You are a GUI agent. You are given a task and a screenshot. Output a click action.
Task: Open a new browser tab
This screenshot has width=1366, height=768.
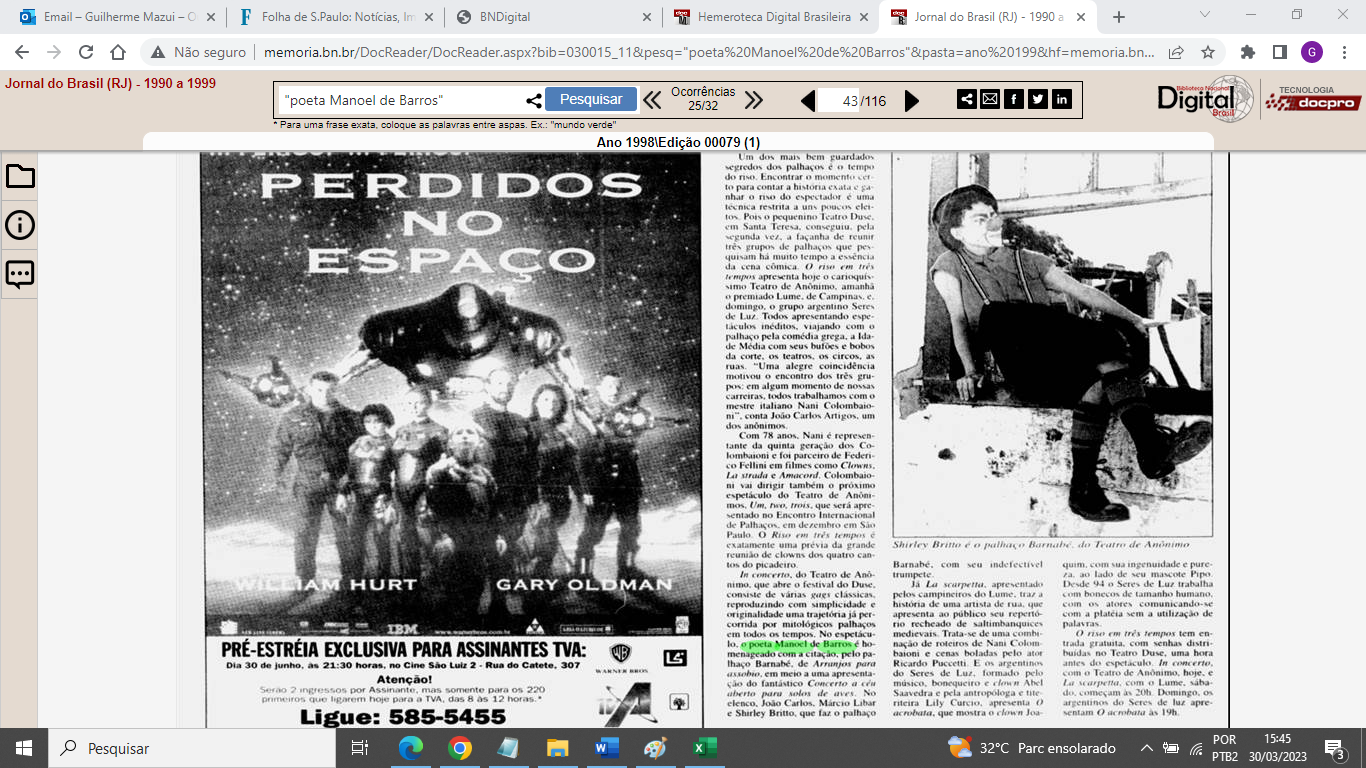(1118, 17)
